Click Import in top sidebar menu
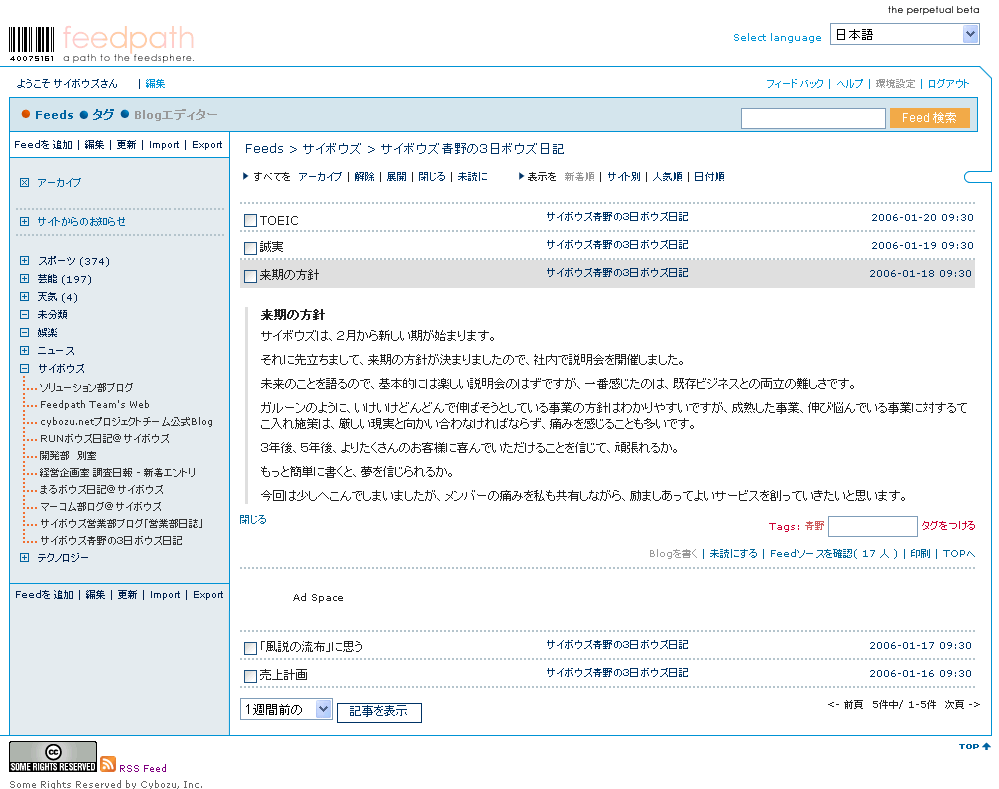Screen dimensions: 999x789 164,145
